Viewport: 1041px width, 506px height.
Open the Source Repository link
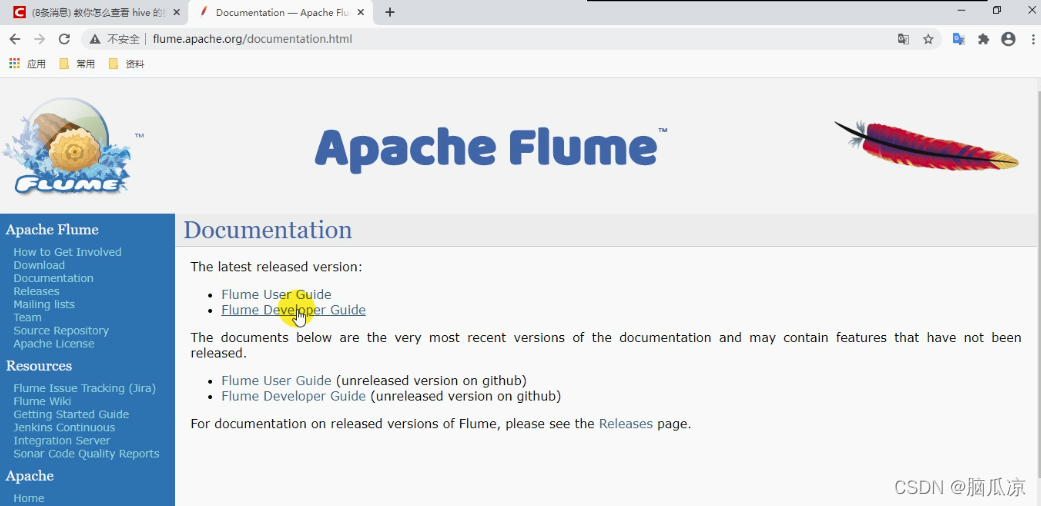coord(61,331)
